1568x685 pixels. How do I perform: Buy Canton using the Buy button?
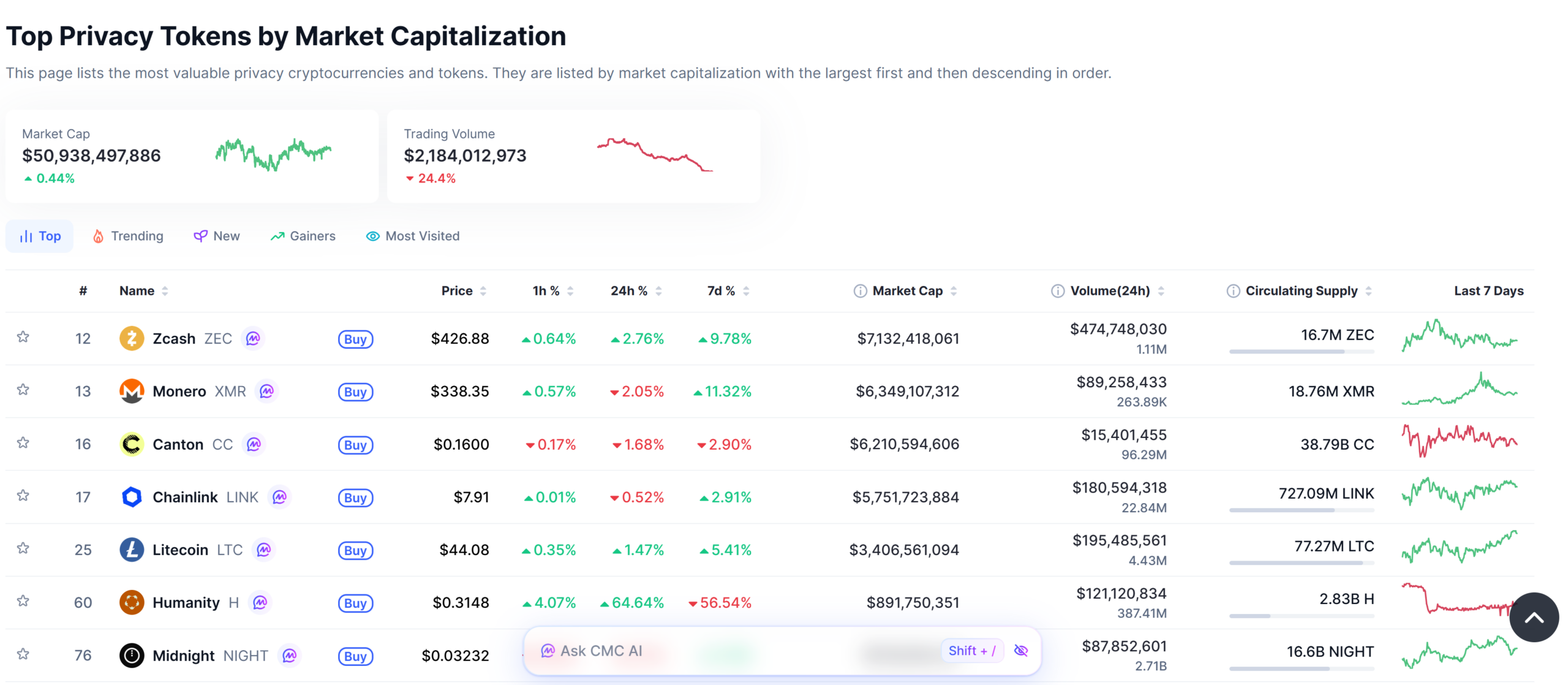[x=355, y=445]
